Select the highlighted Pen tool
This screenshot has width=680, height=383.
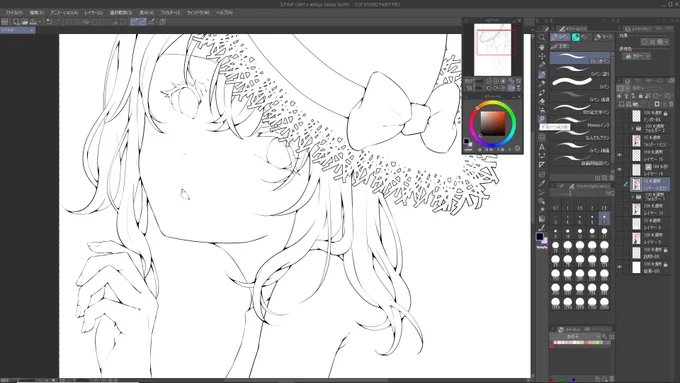(x=542, y=75)
